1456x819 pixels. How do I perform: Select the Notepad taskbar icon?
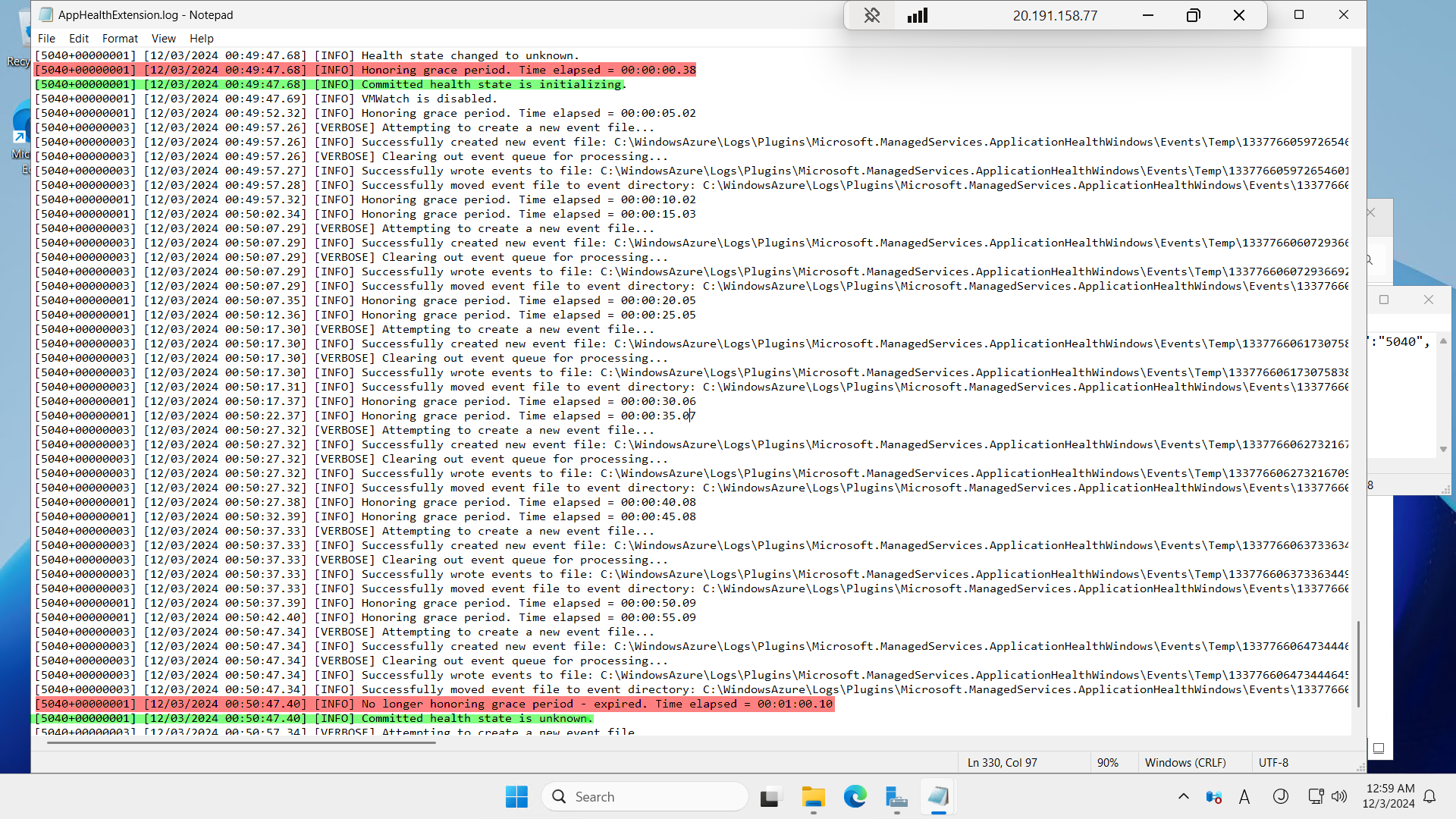click(x=938, y=796)
